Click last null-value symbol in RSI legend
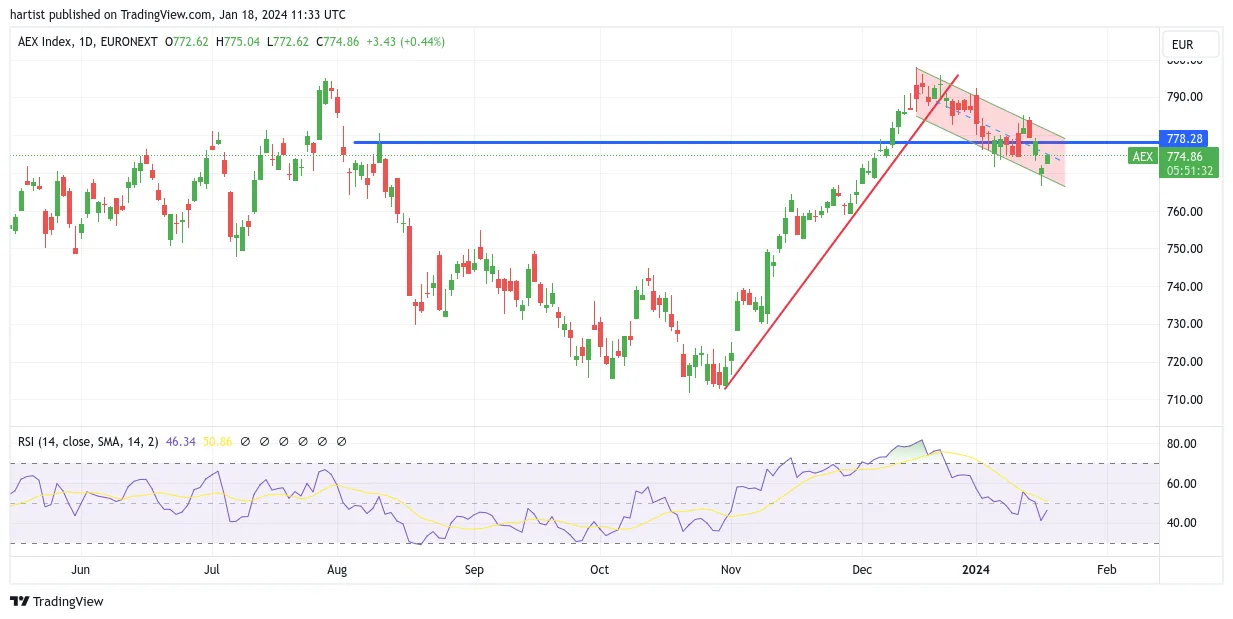 342,441
